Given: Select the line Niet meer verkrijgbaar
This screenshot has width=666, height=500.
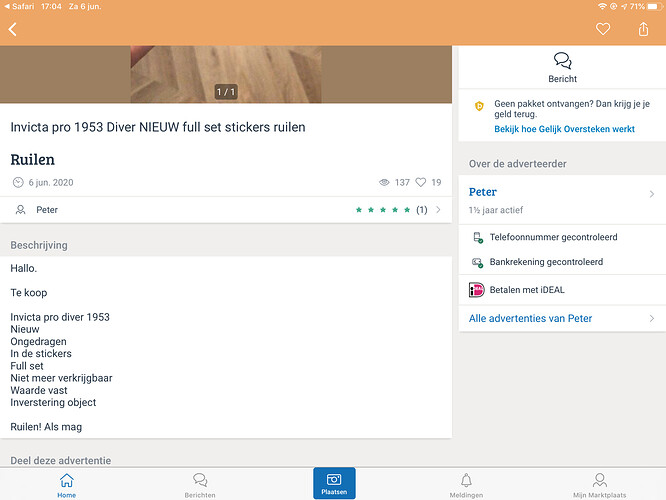Looking at the screenshot, I should (62, 378).
